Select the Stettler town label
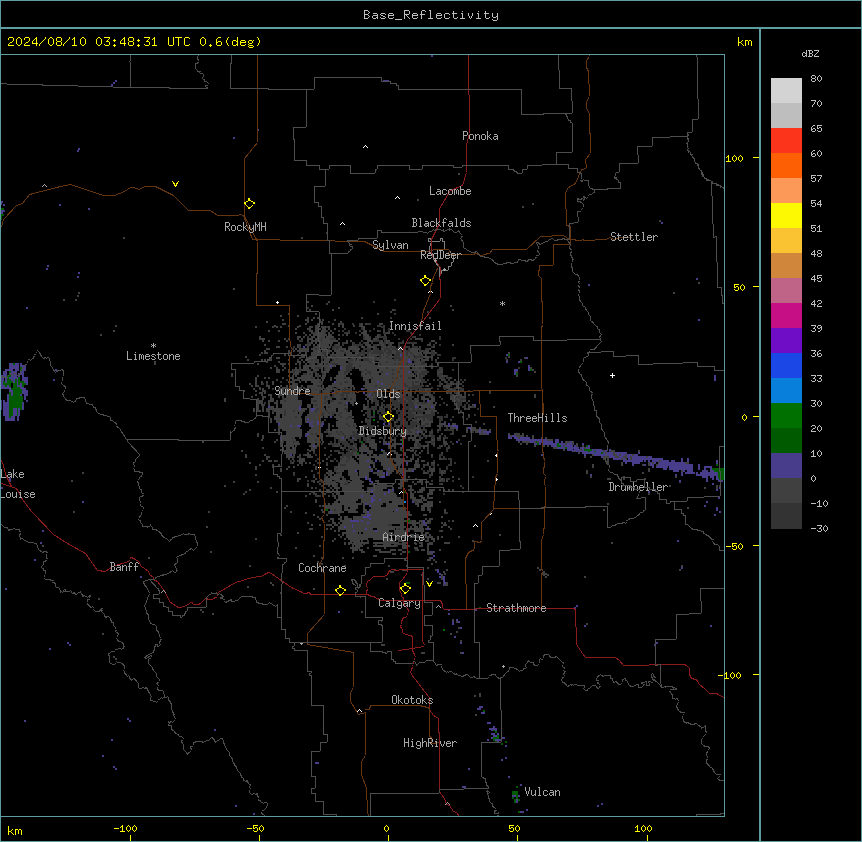This screenshot has height=842, width=862. 634,237
